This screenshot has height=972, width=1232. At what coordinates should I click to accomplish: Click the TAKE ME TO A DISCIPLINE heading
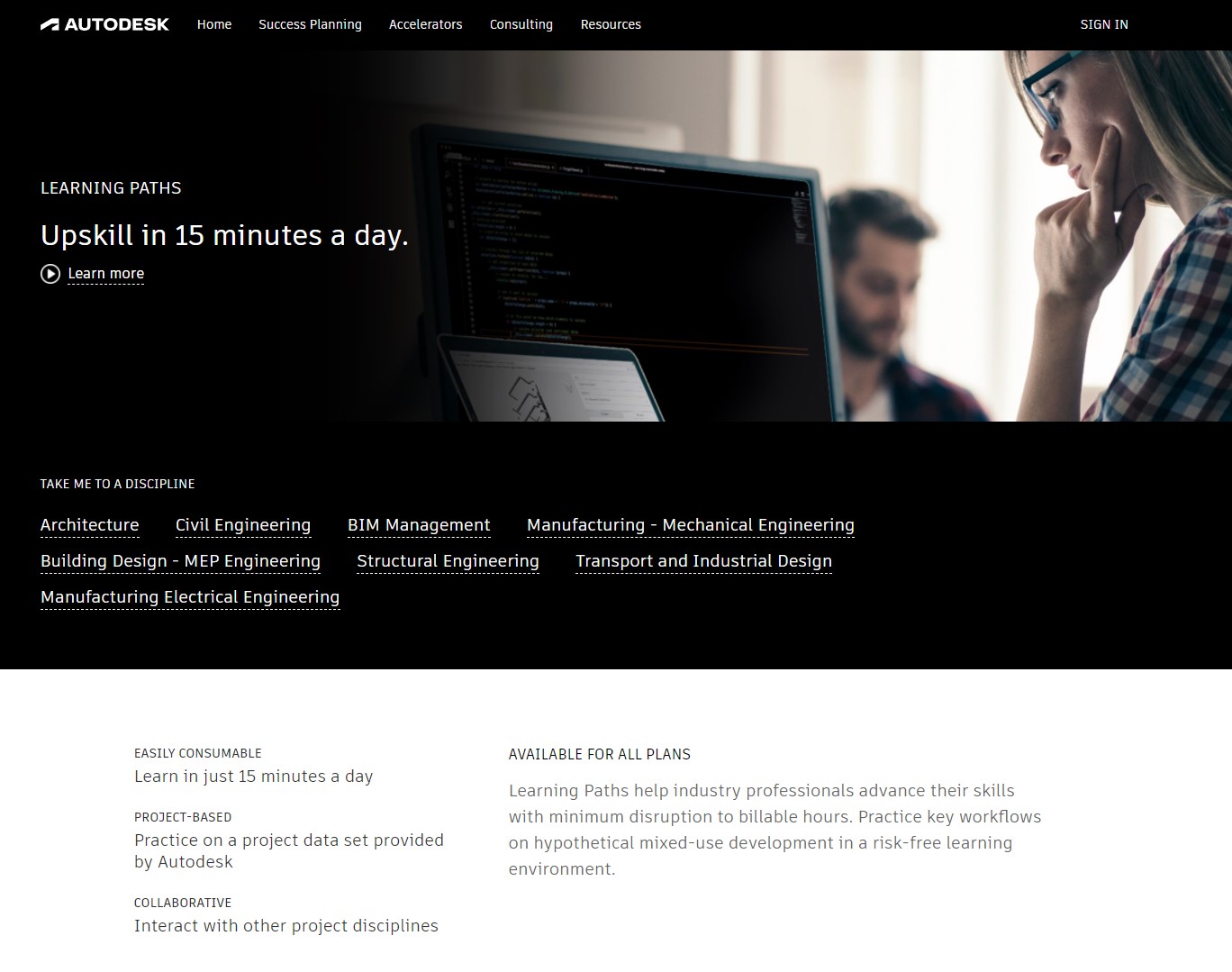click(x=117, y=484)
